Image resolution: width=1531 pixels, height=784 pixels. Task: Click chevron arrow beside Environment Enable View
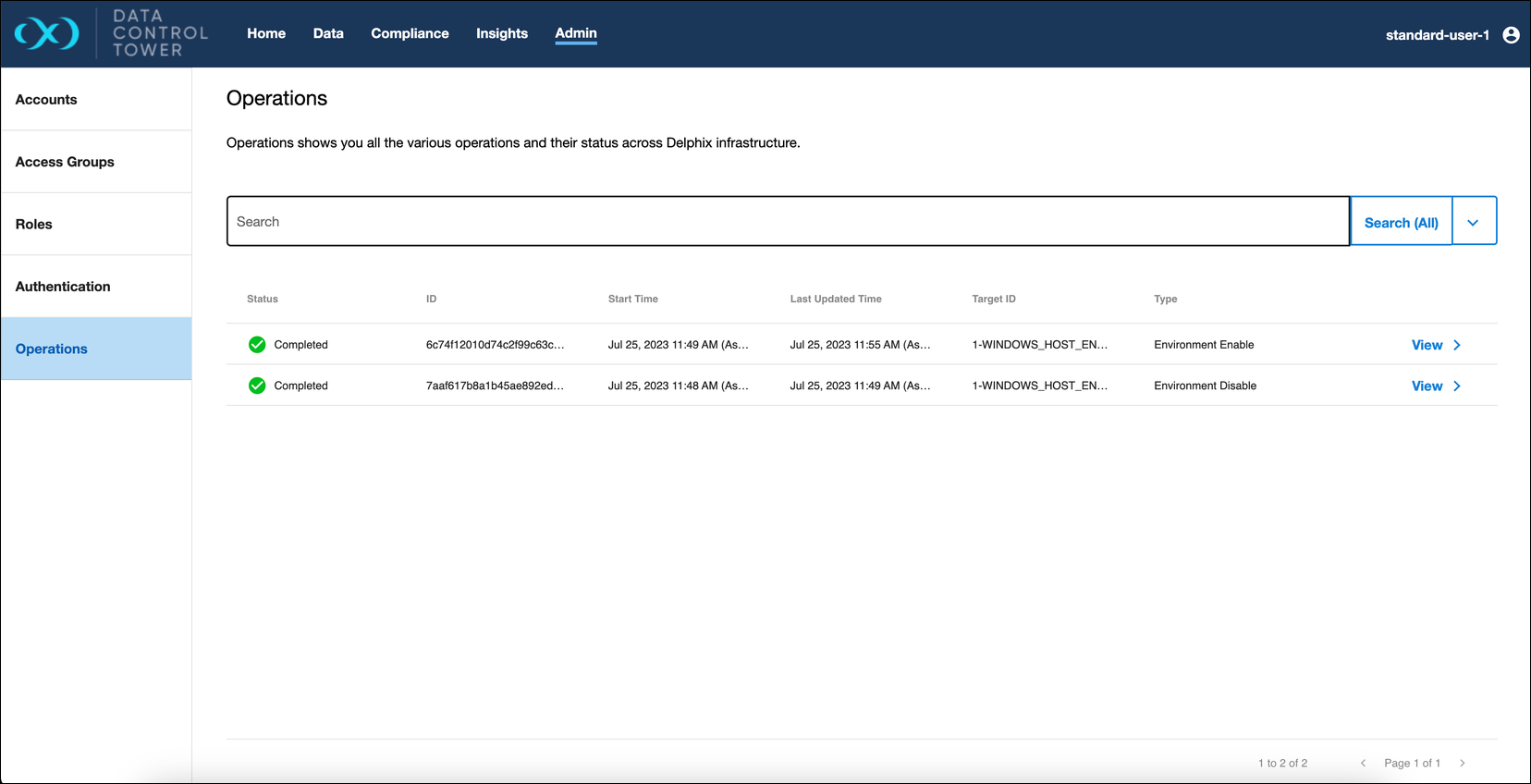(1457, 345)
